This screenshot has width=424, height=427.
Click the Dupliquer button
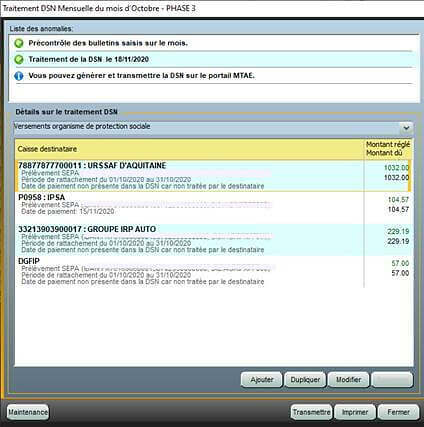pos(305,380)
